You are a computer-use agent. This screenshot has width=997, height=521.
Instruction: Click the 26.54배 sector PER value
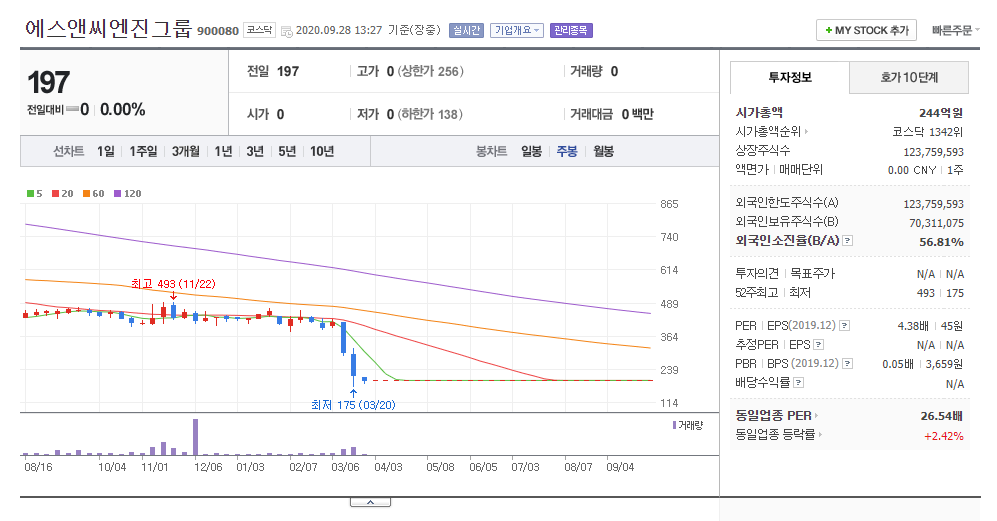click(x=941, y=416)
